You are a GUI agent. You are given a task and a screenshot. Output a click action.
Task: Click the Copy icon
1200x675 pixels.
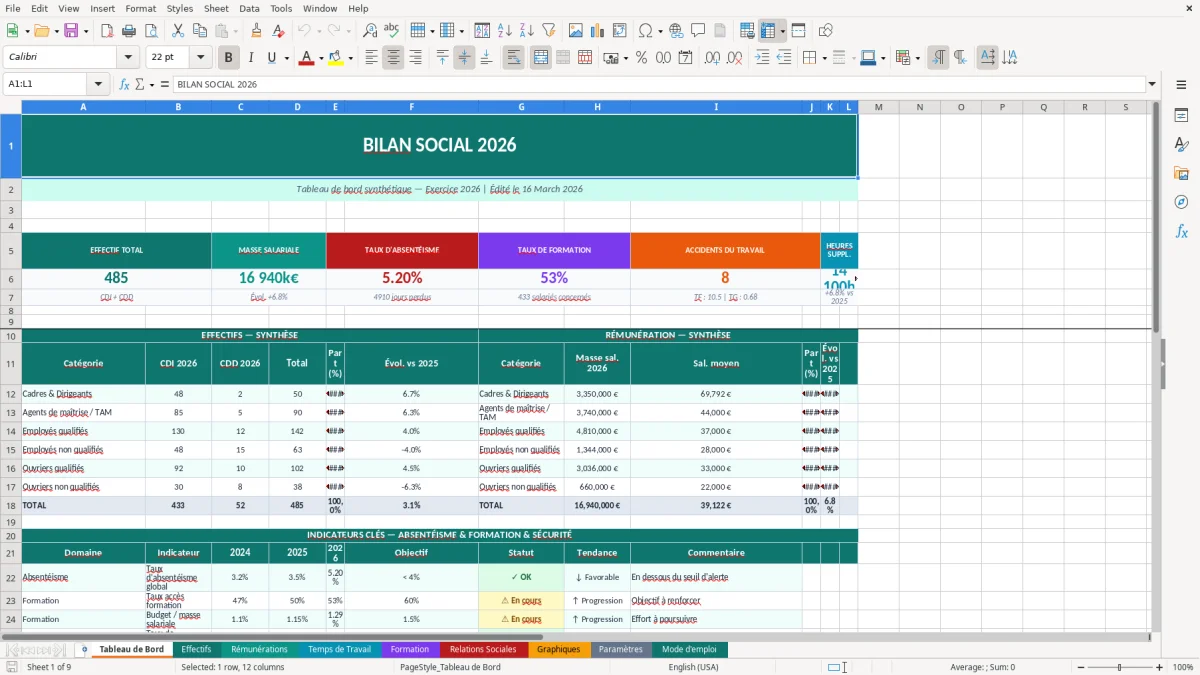coord(200,31)
